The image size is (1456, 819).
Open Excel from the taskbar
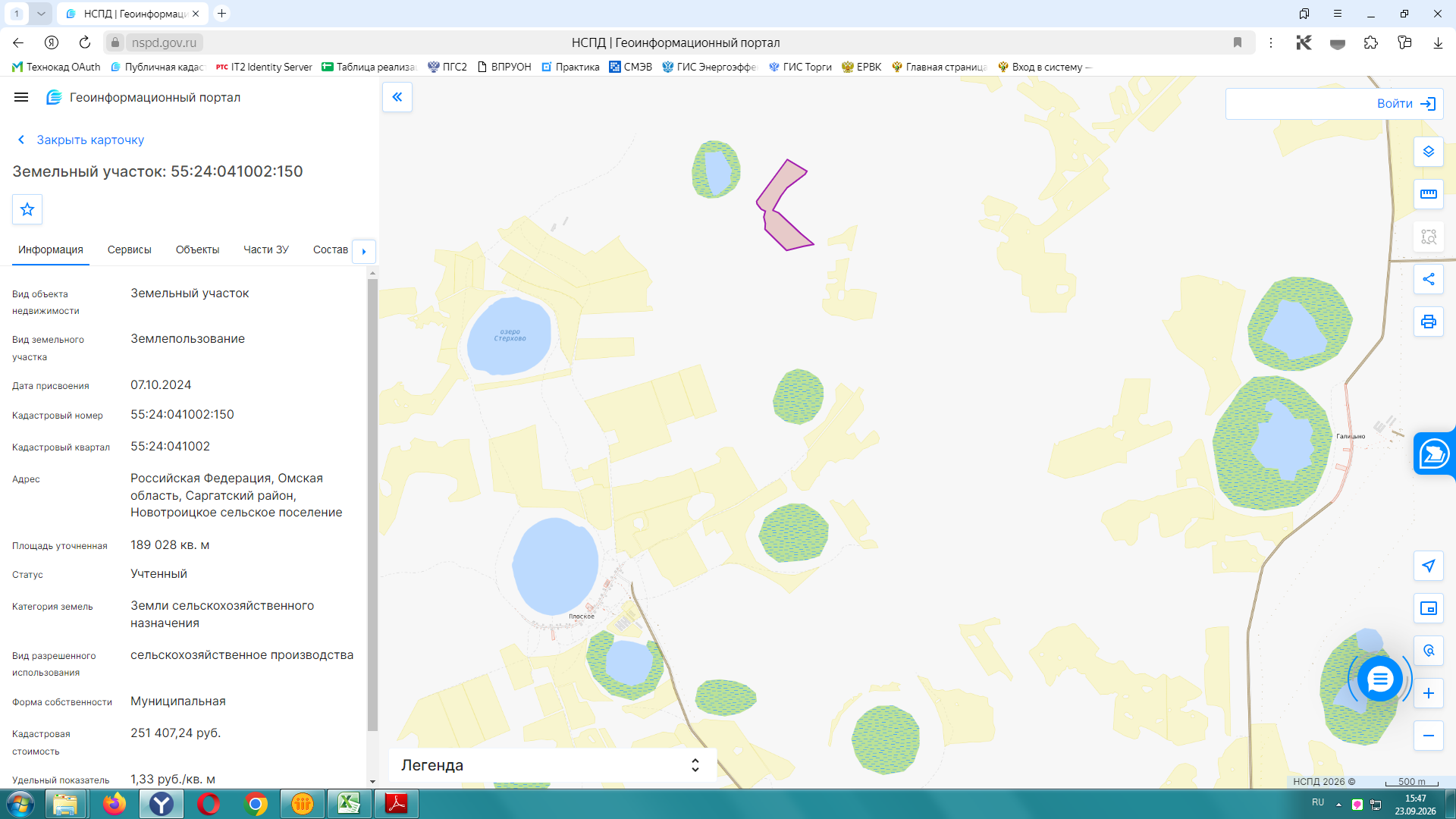350,804
